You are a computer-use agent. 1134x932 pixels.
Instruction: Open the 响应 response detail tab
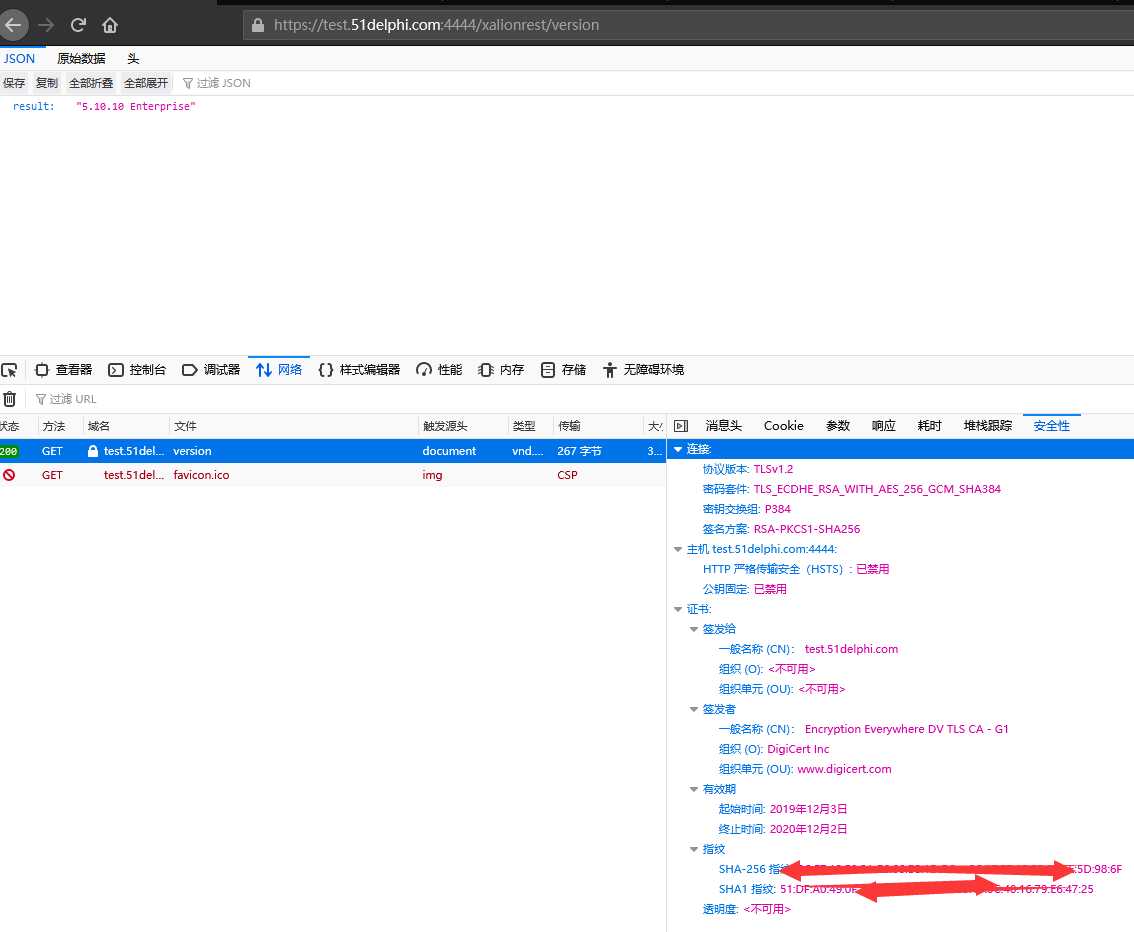884,426
